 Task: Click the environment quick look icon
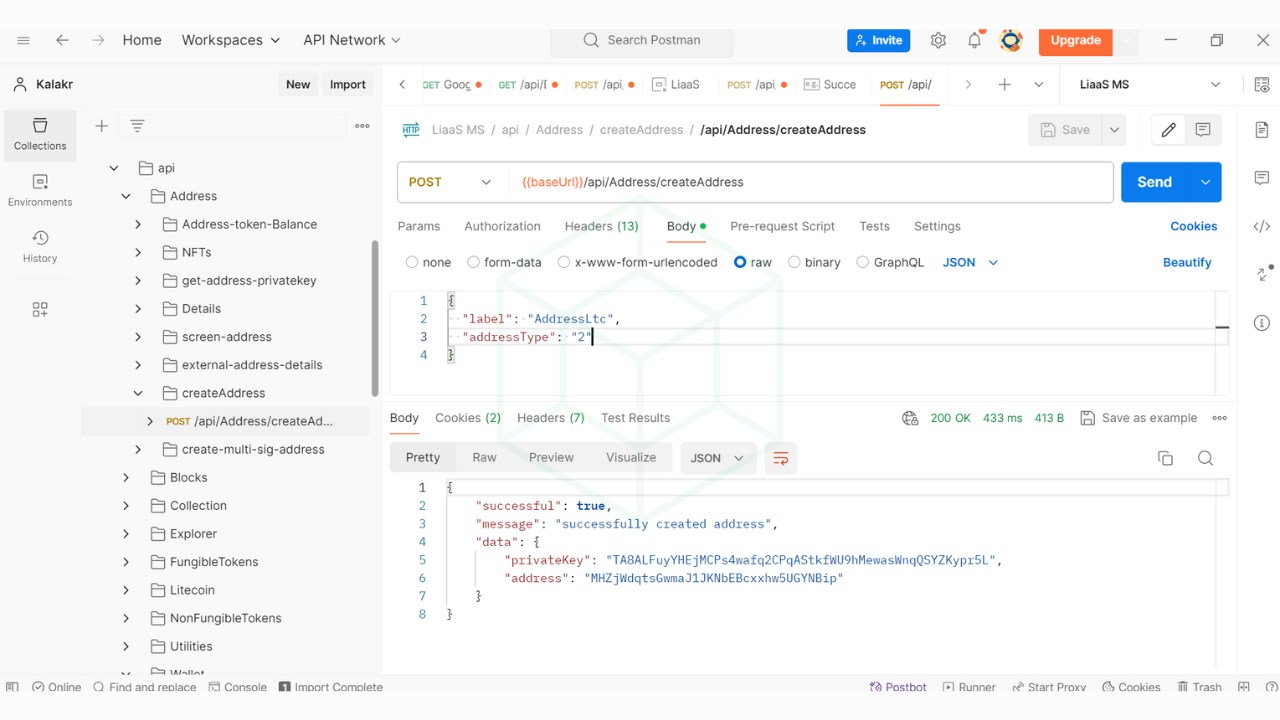(x=1261, y=85)
